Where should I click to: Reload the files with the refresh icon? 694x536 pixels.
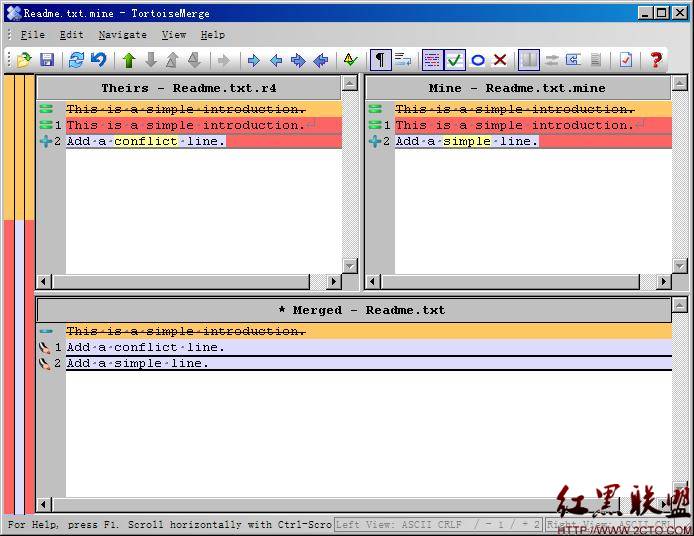coord(76,60)
